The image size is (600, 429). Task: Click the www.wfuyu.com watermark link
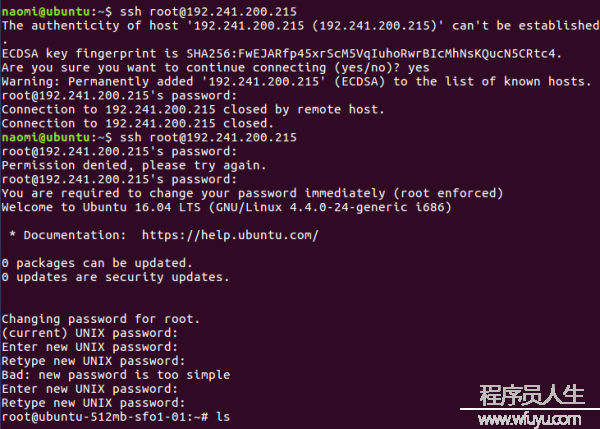coord(530,419)
